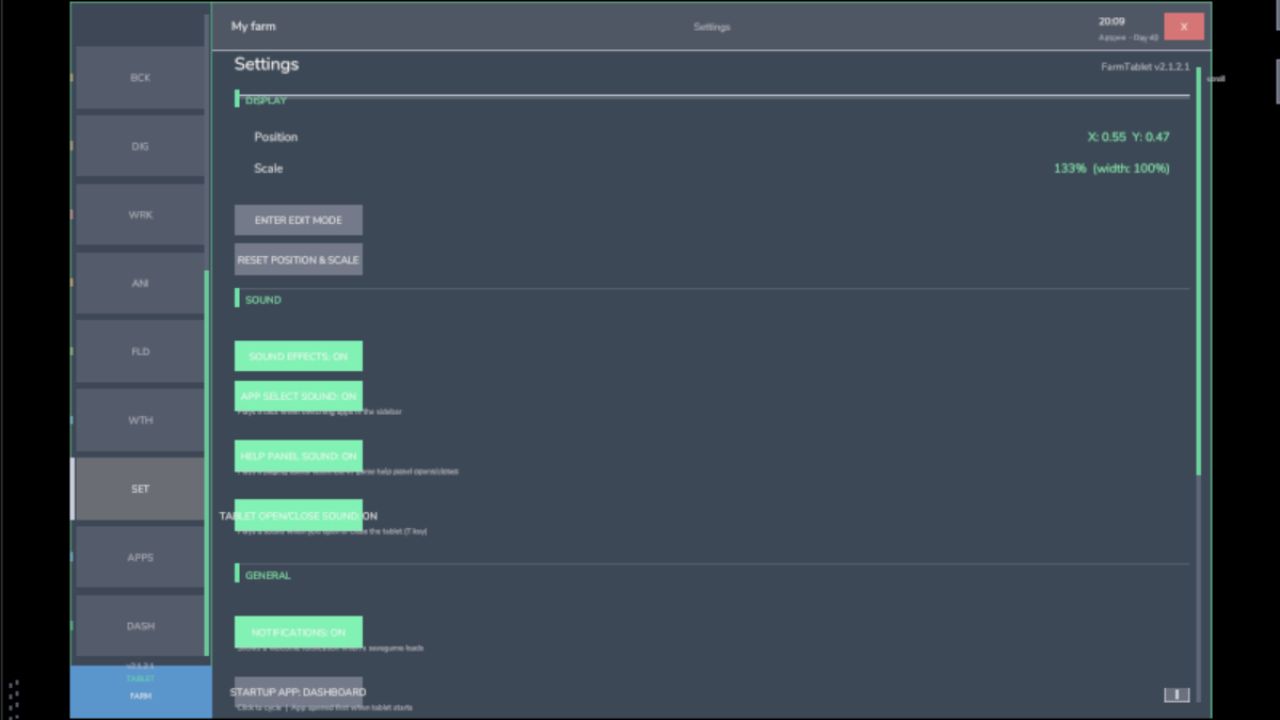The image size is (1280, 720).
Task: Click the ENTER EDIT MODE button
Action: [x=298, y=220]
